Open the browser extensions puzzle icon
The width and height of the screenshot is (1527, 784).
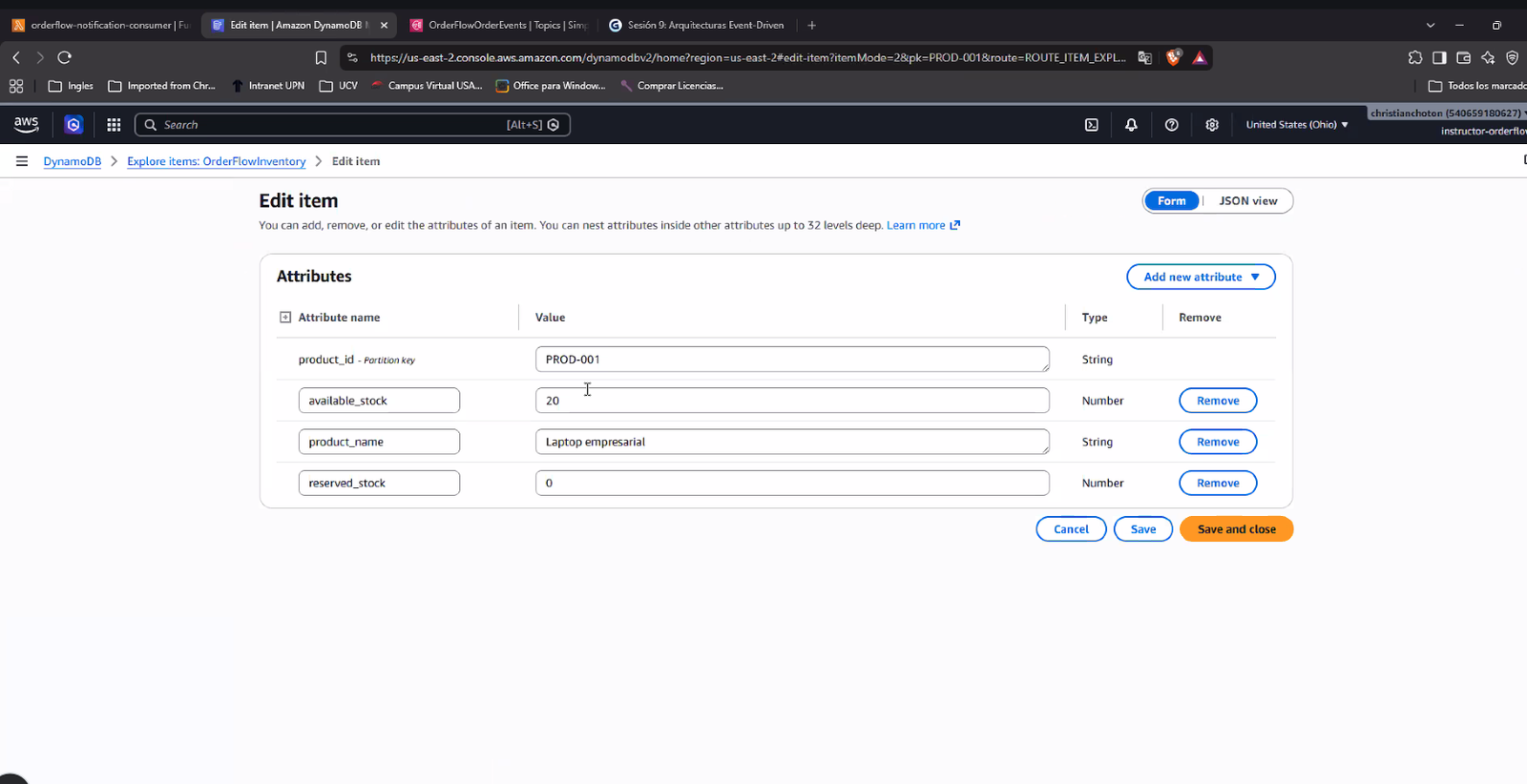[x=1415, y=57]
